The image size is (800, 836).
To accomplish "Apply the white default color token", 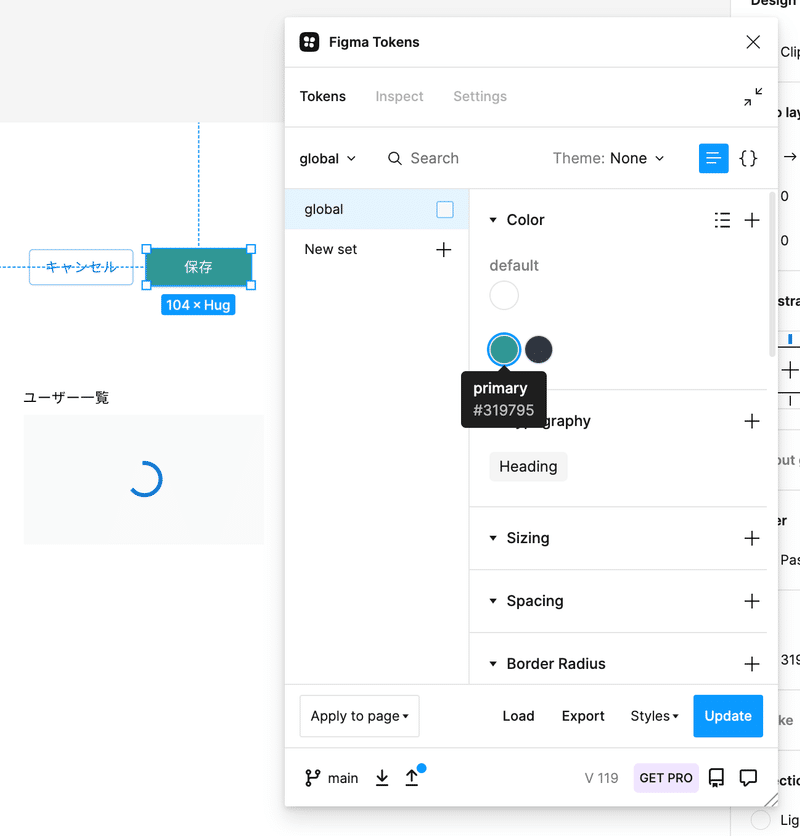I will click(x=504, y=295).
